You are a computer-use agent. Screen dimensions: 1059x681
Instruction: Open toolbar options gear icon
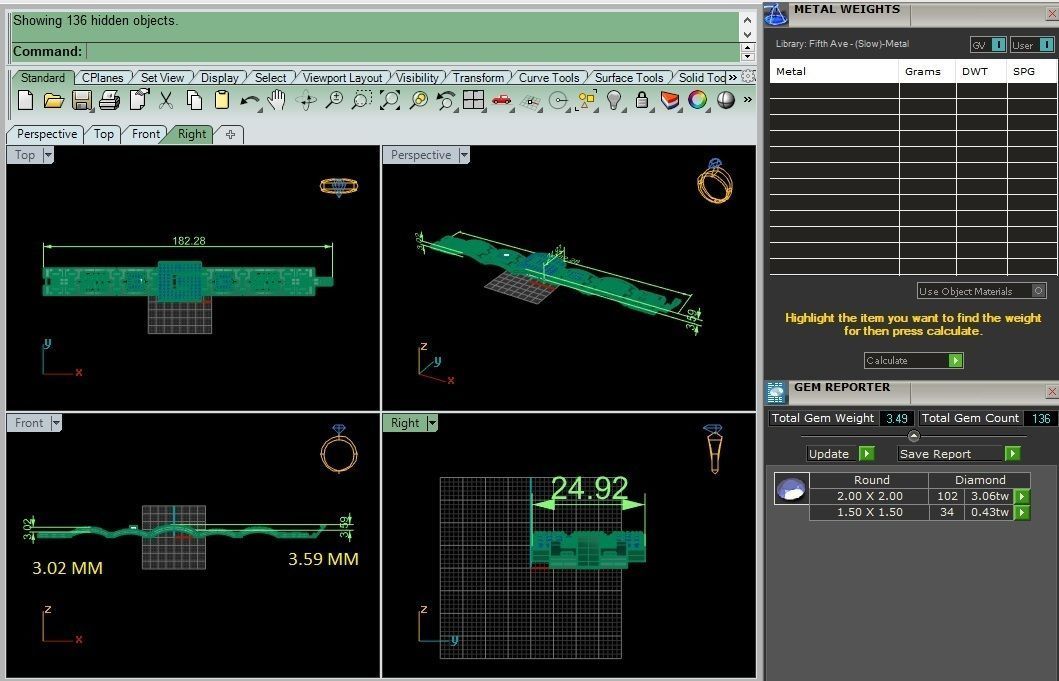pyautogui.click(x=748, y=76)
